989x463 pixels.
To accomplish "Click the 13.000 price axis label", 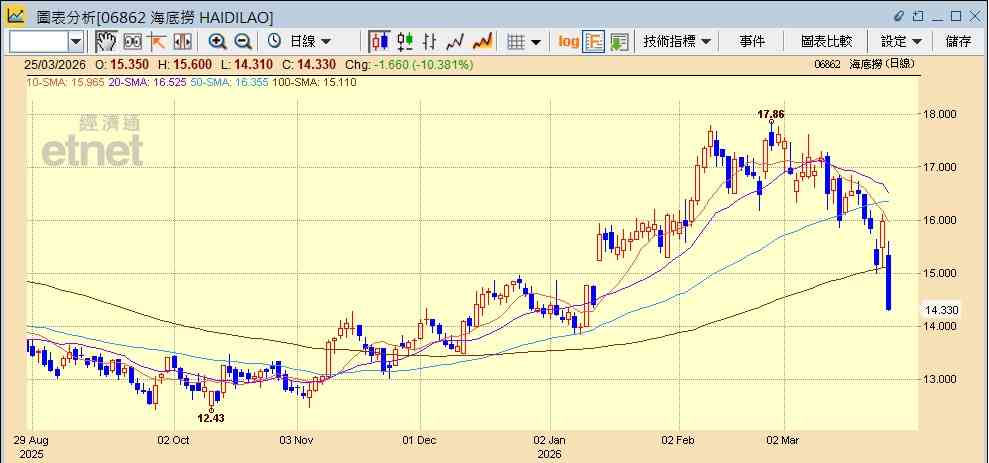I will [x=939, y=379].
